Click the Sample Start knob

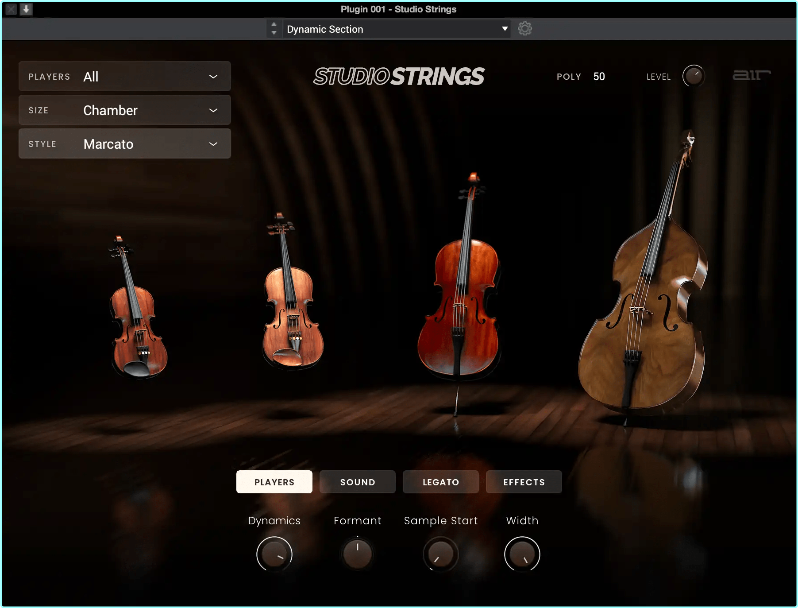pyautogui.click(x=441, y=554)
